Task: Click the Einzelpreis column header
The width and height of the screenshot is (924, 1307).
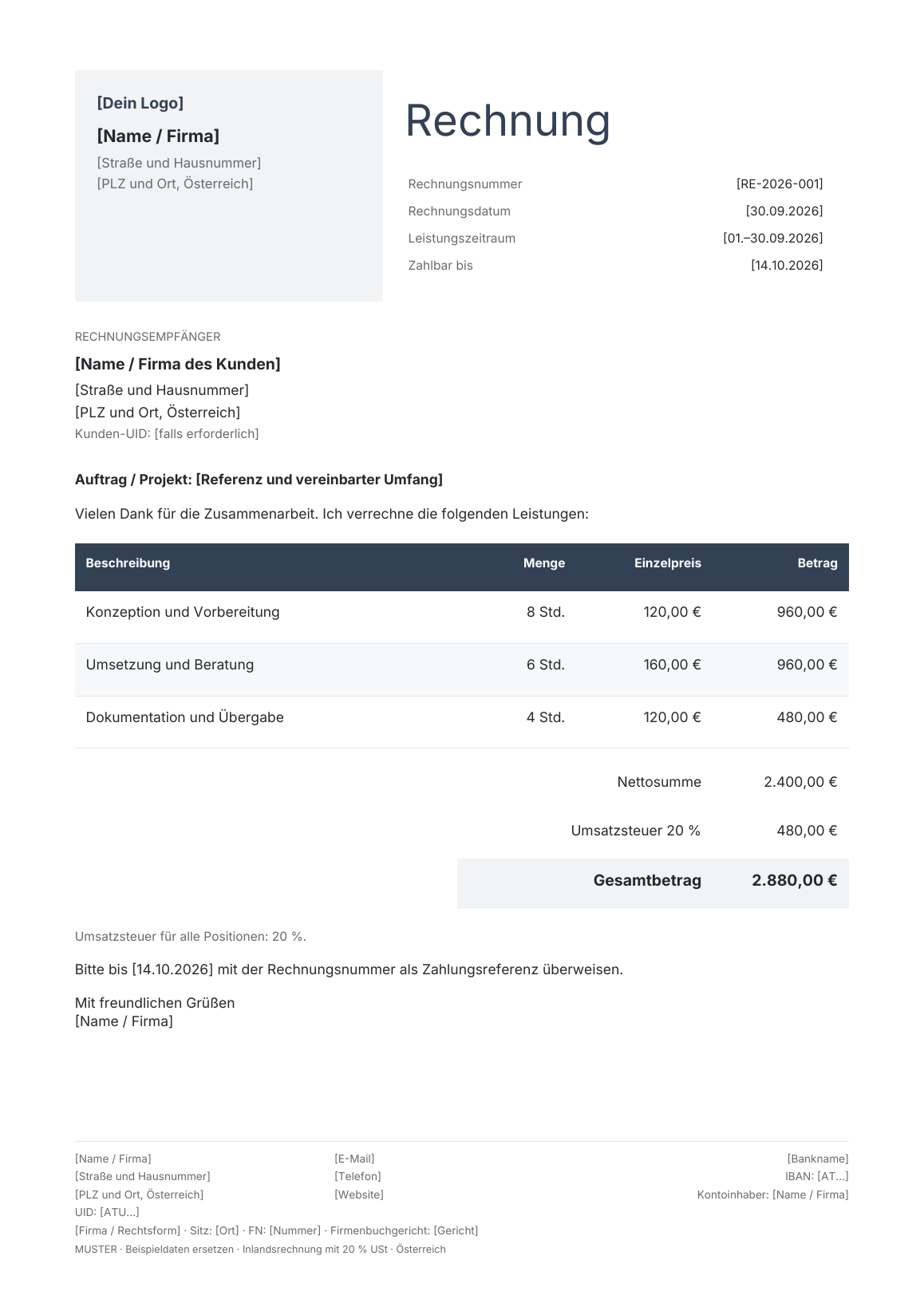Action: (668, 563)
